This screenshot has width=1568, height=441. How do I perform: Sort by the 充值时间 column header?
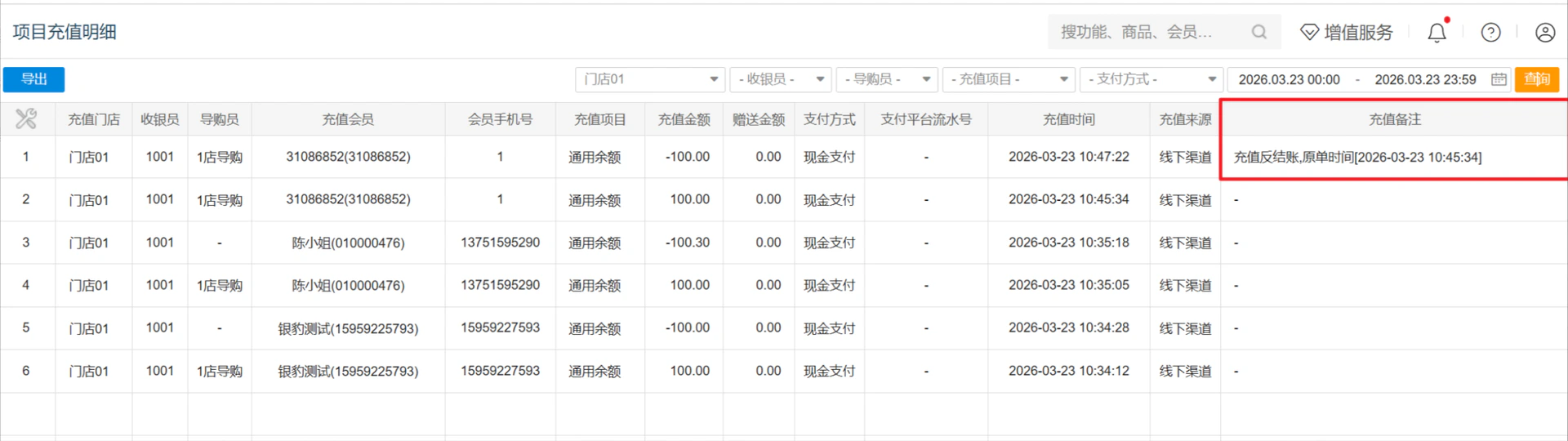(x=1068, y=119)
